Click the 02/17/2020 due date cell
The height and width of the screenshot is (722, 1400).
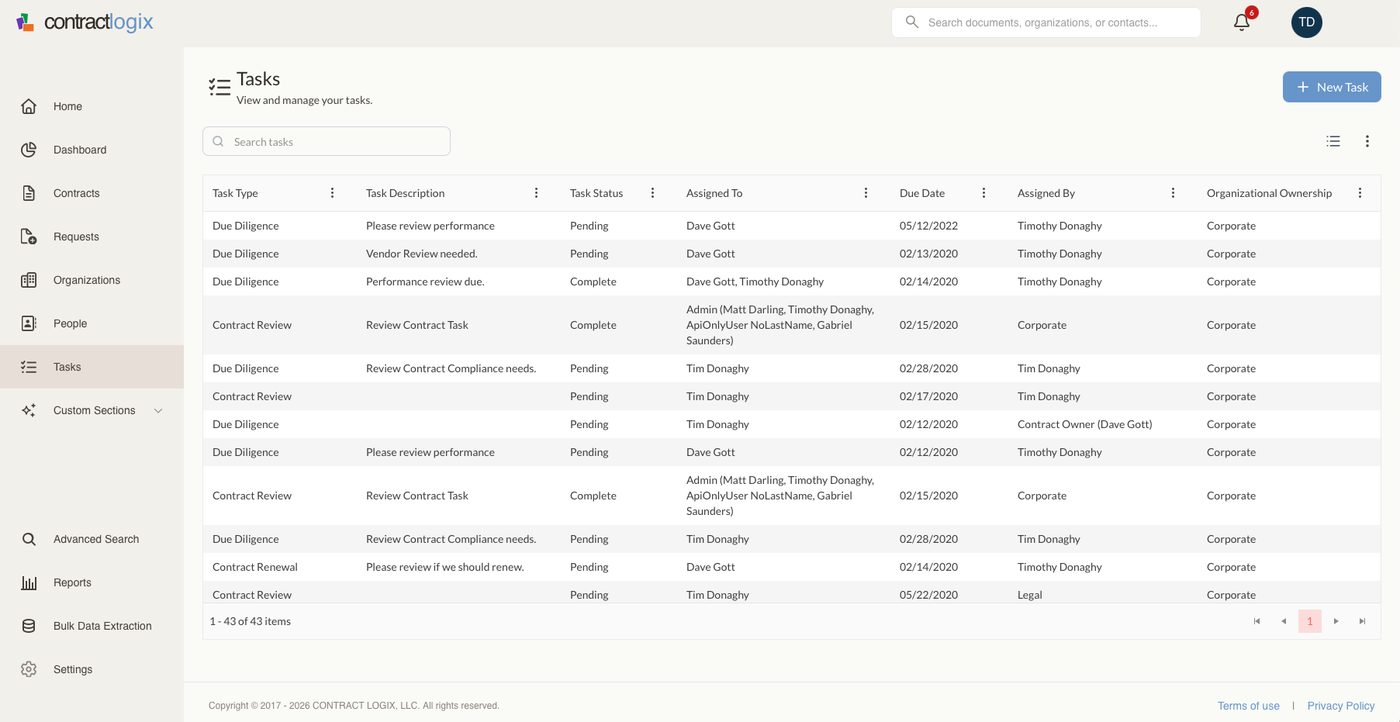coord(929,396)
